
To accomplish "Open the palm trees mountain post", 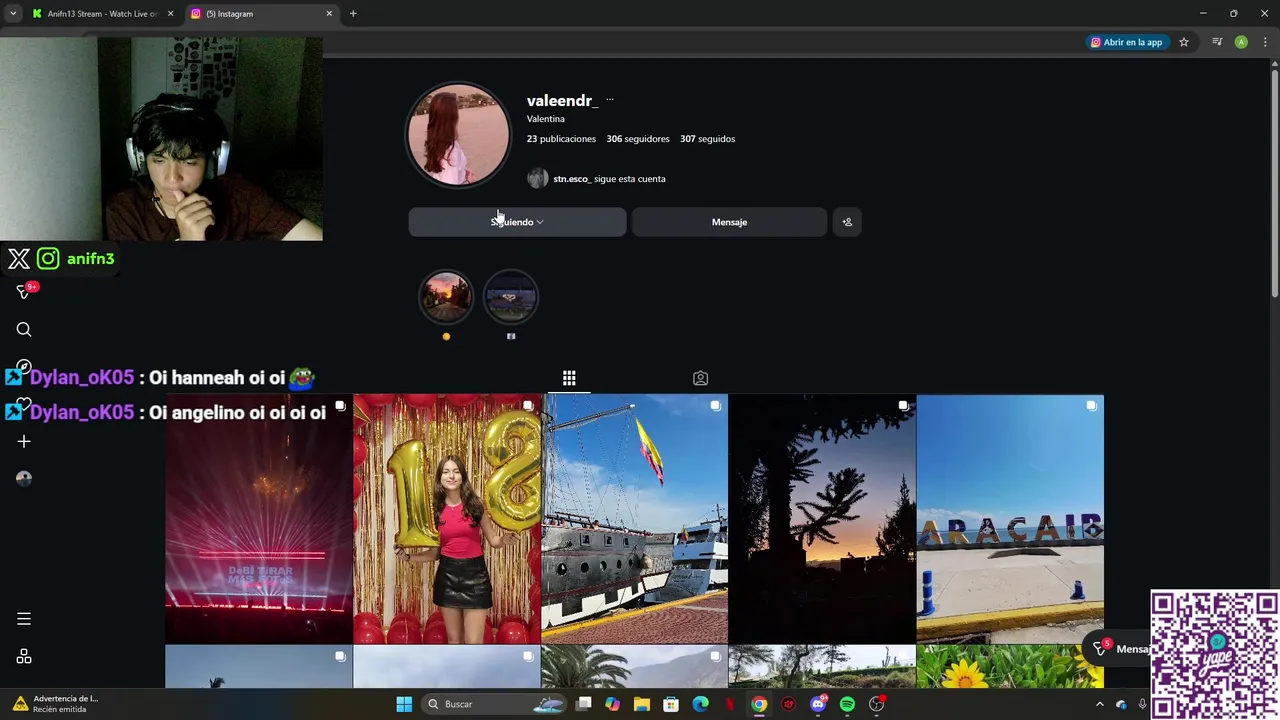I will [635, 667].
